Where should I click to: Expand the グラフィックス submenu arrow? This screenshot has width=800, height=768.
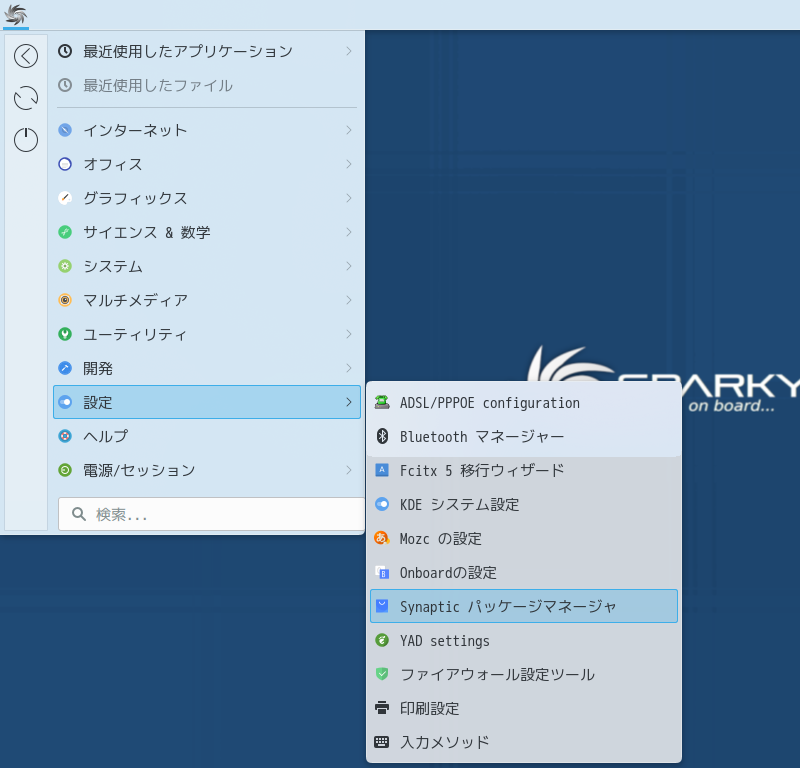pyautogui.click(x=349, y=198)
